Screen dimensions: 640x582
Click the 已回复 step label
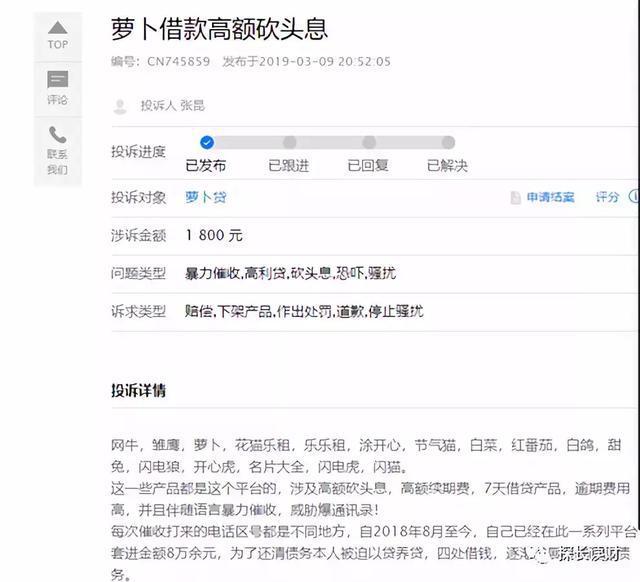pyautogui.click(x=368, y=165)
